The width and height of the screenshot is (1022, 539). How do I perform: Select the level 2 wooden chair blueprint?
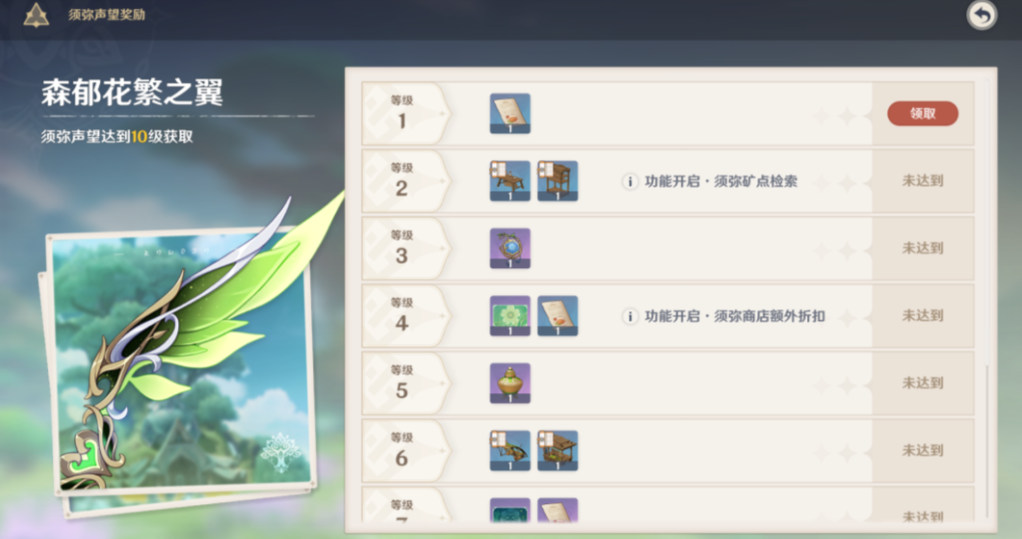(557, 181)
